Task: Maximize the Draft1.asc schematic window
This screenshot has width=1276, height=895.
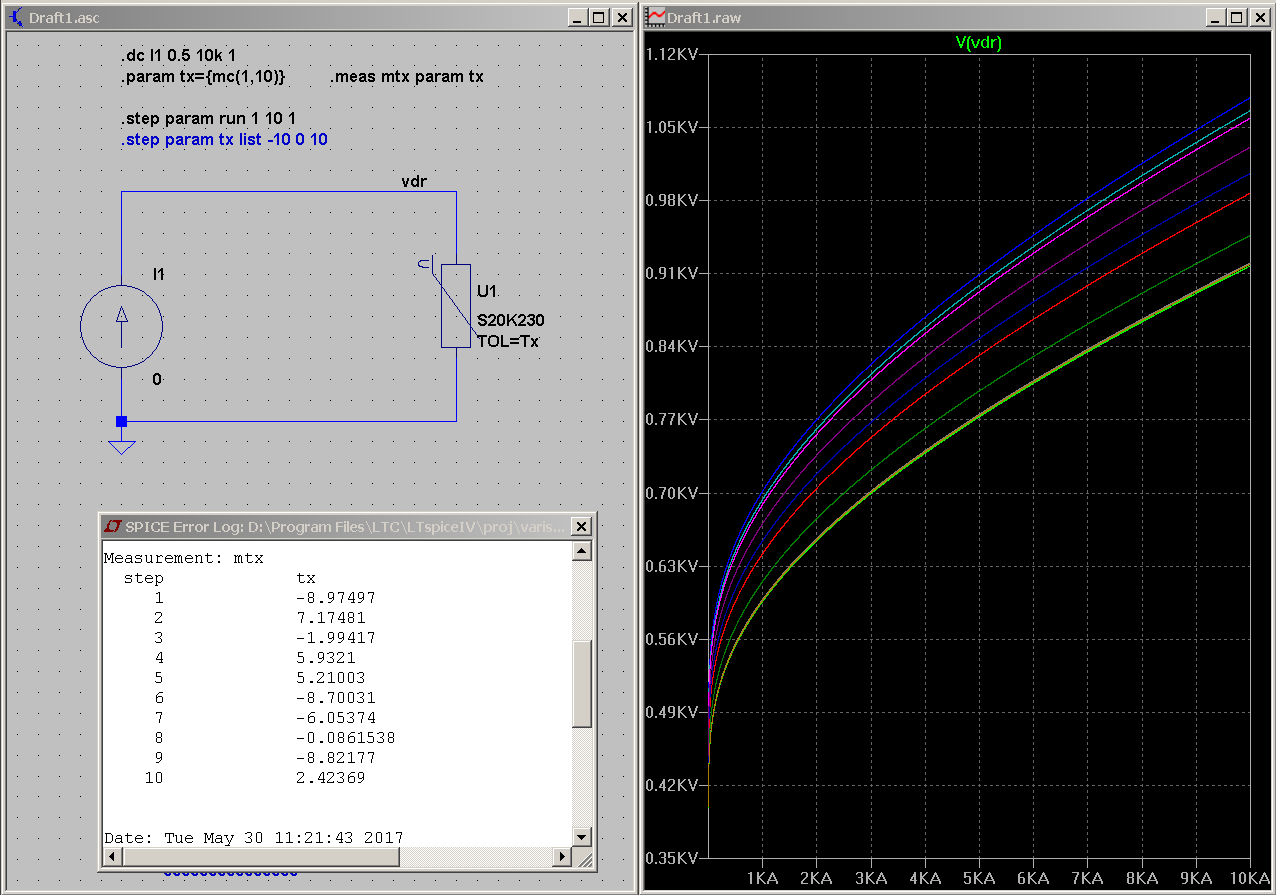Action: 598,17
